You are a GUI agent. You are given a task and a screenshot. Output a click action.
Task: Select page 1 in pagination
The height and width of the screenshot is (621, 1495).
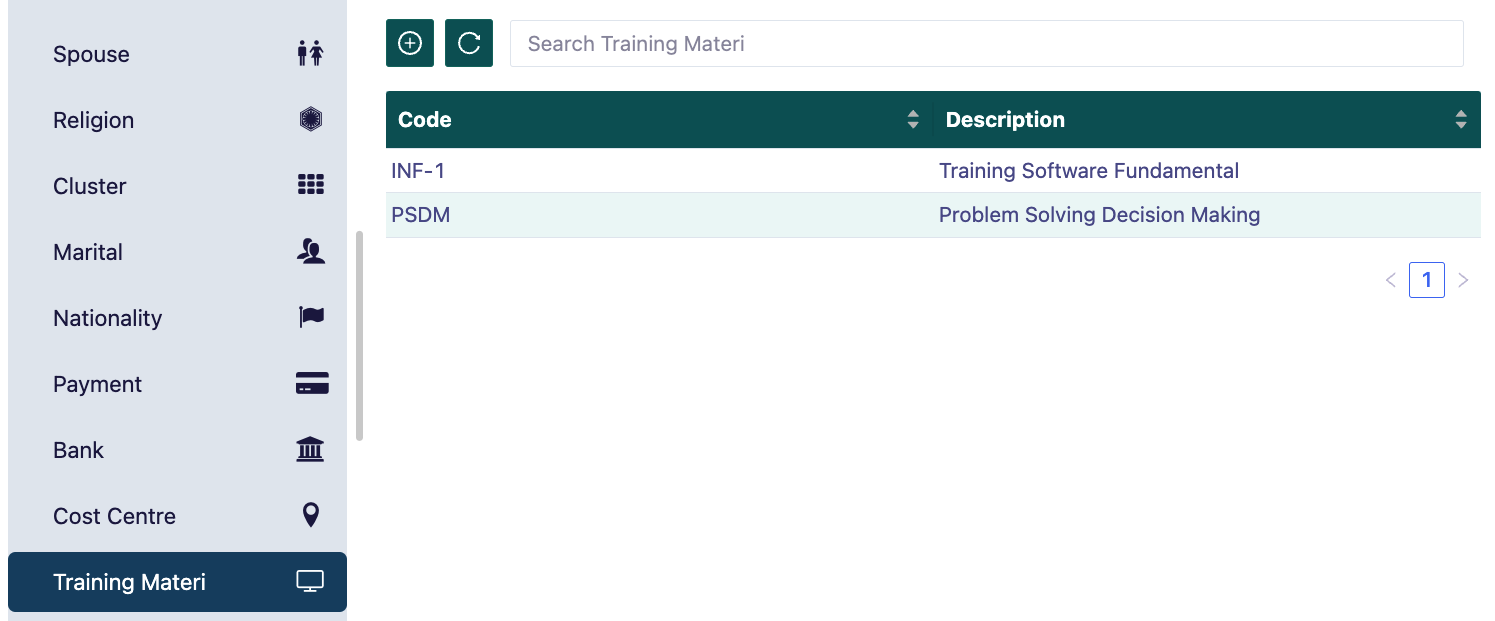(1427, 280)
